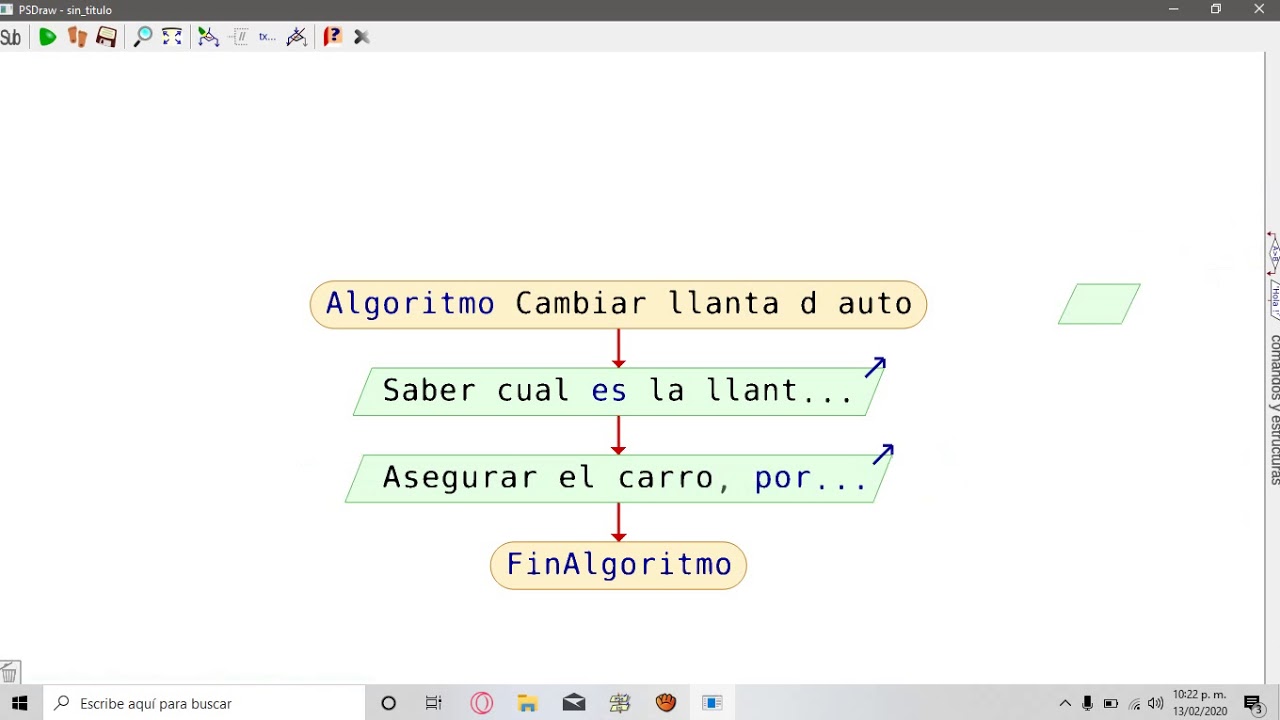The image size is (1280, 720).
Task: Click the microphone tray icon
Action: pos(1088,703)
